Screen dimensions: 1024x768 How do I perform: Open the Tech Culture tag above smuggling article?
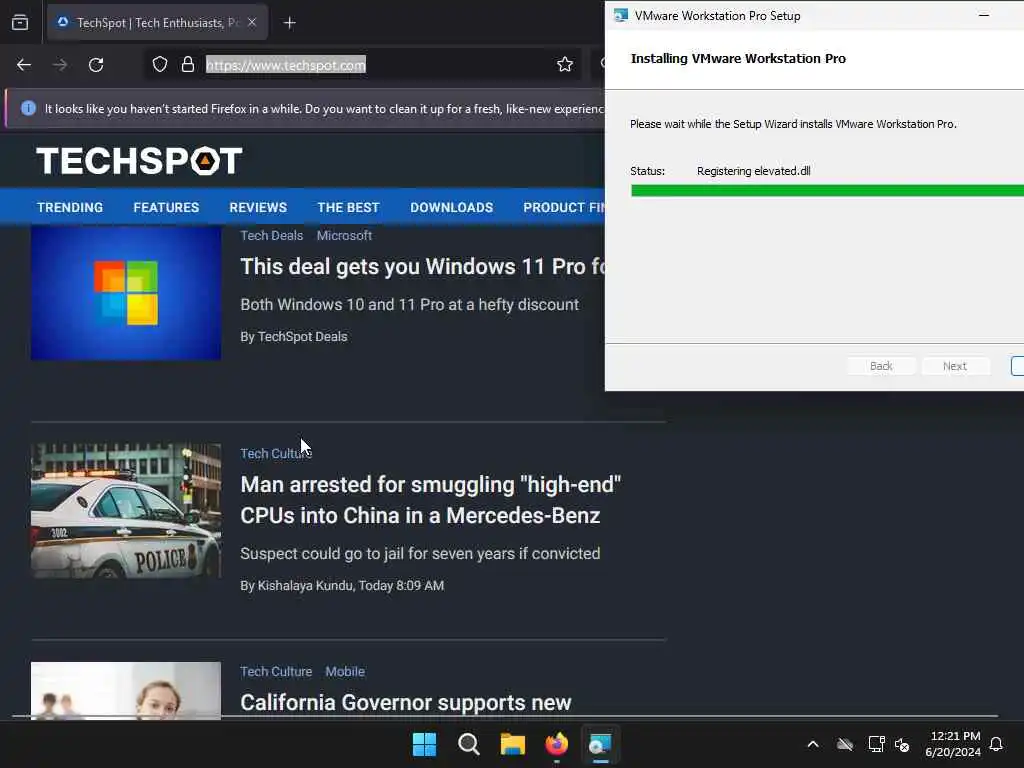point(276,453)
